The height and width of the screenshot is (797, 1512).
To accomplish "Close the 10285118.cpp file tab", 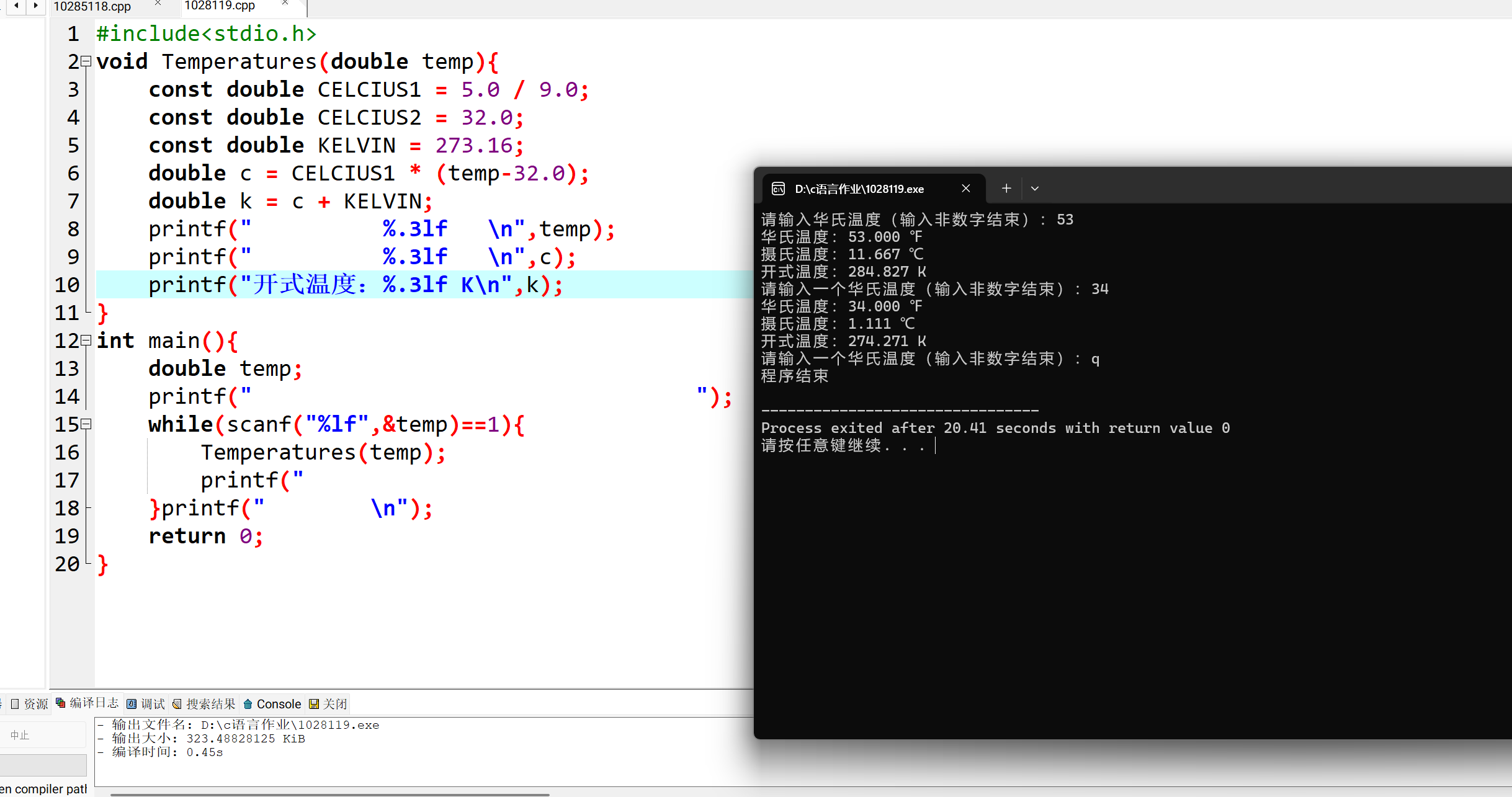I will tap(158, 4).
